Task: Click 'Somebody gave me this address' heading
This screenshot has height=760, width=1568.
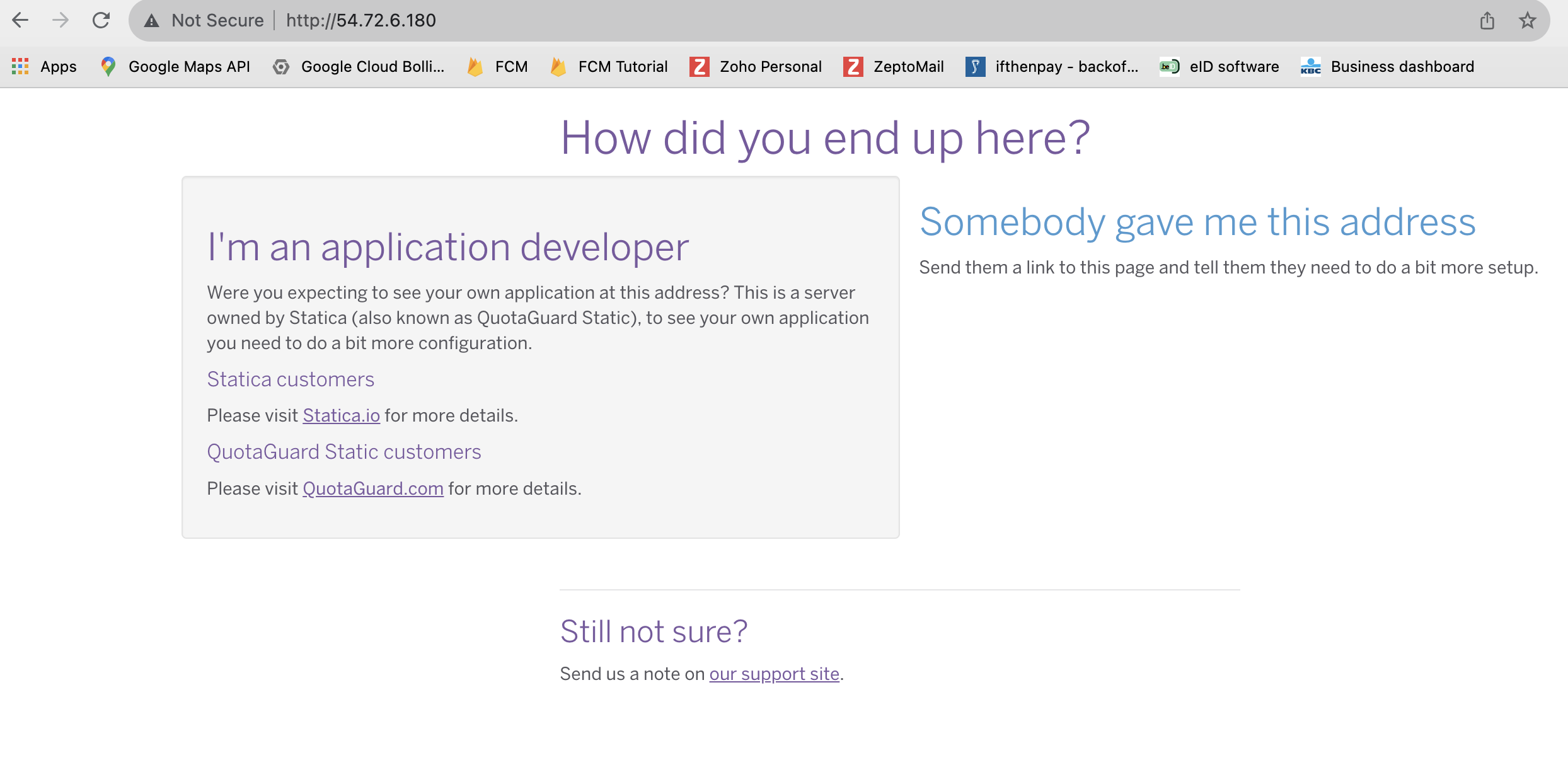Action: pos(1197,222)
